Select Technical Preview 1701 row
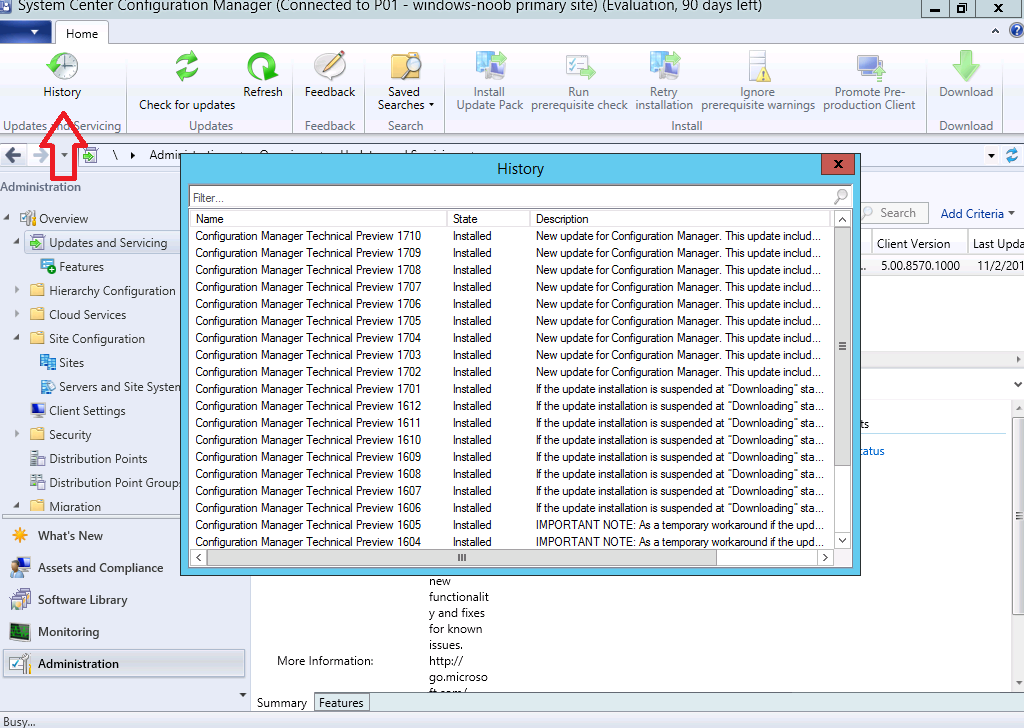Image resolution: width=1024 pixels, height=728 pixels. (x=511, y=388)
